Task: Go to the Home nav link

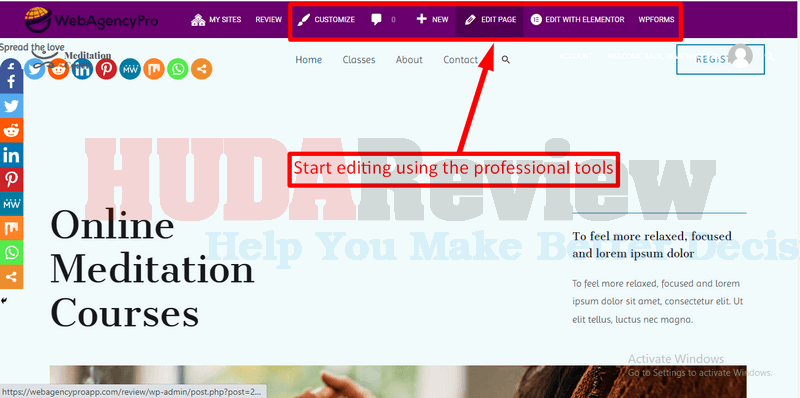Action: (x=309, y=60)
